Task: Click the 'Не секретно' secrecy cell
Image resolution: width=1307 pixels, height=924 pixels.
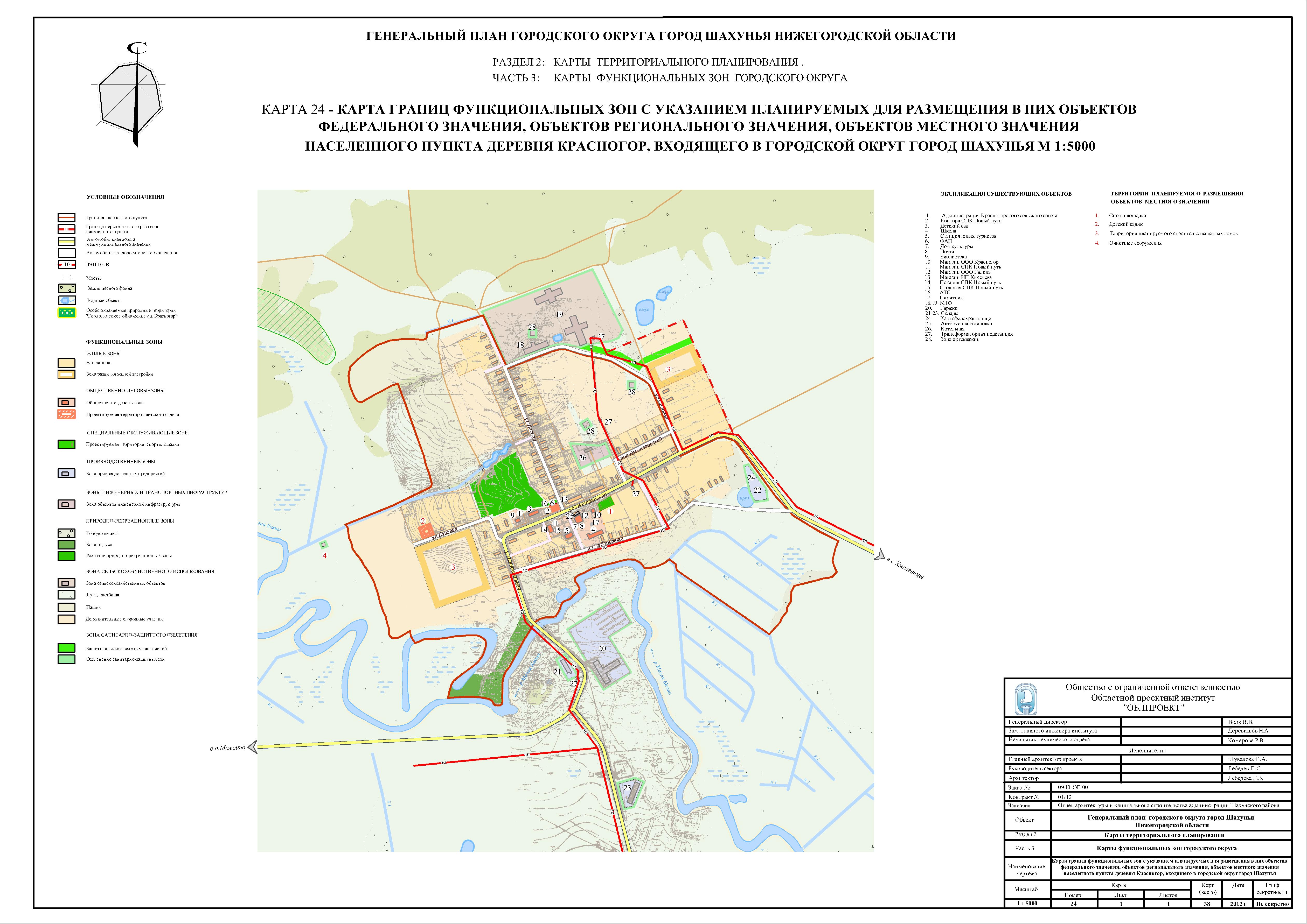Action: click(1272, 904)
